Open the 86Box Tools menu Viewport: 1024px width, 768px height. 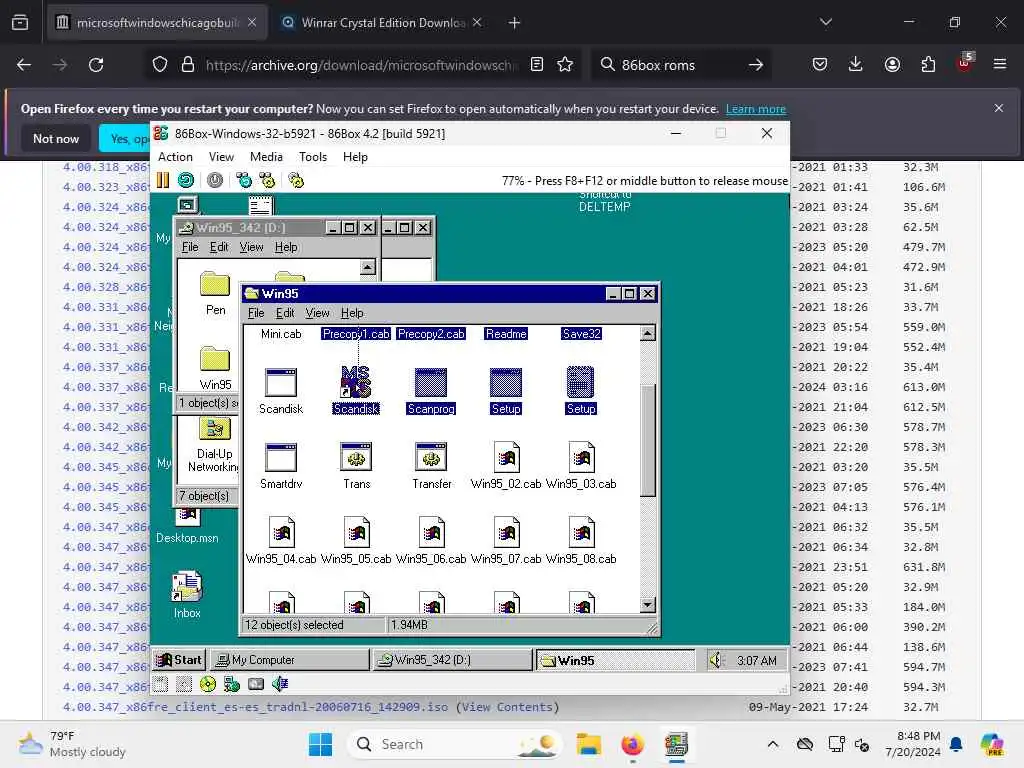313,157
